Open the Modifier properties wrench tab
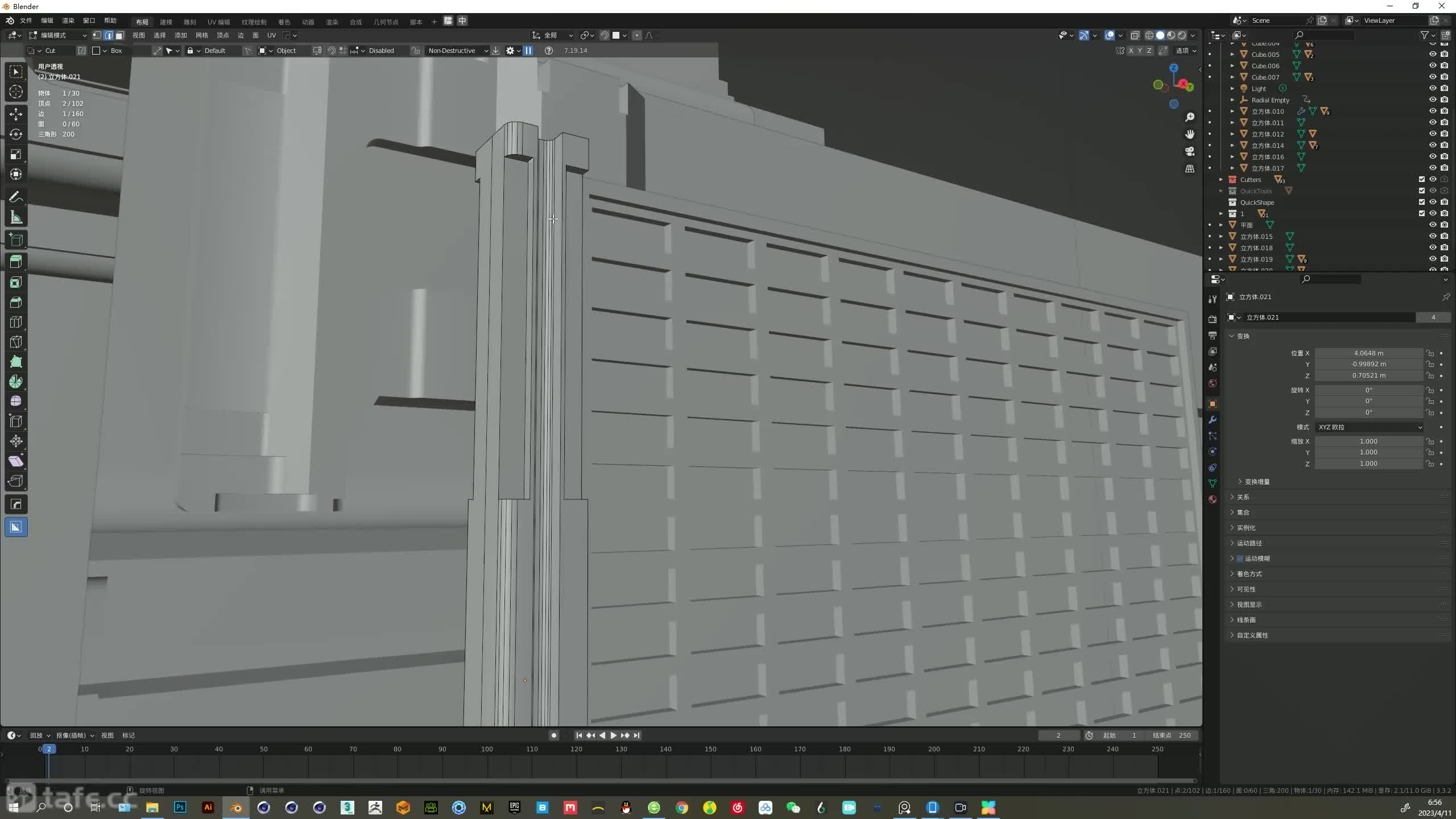Screen dimensions: 1456x819 click(1213, 420)
